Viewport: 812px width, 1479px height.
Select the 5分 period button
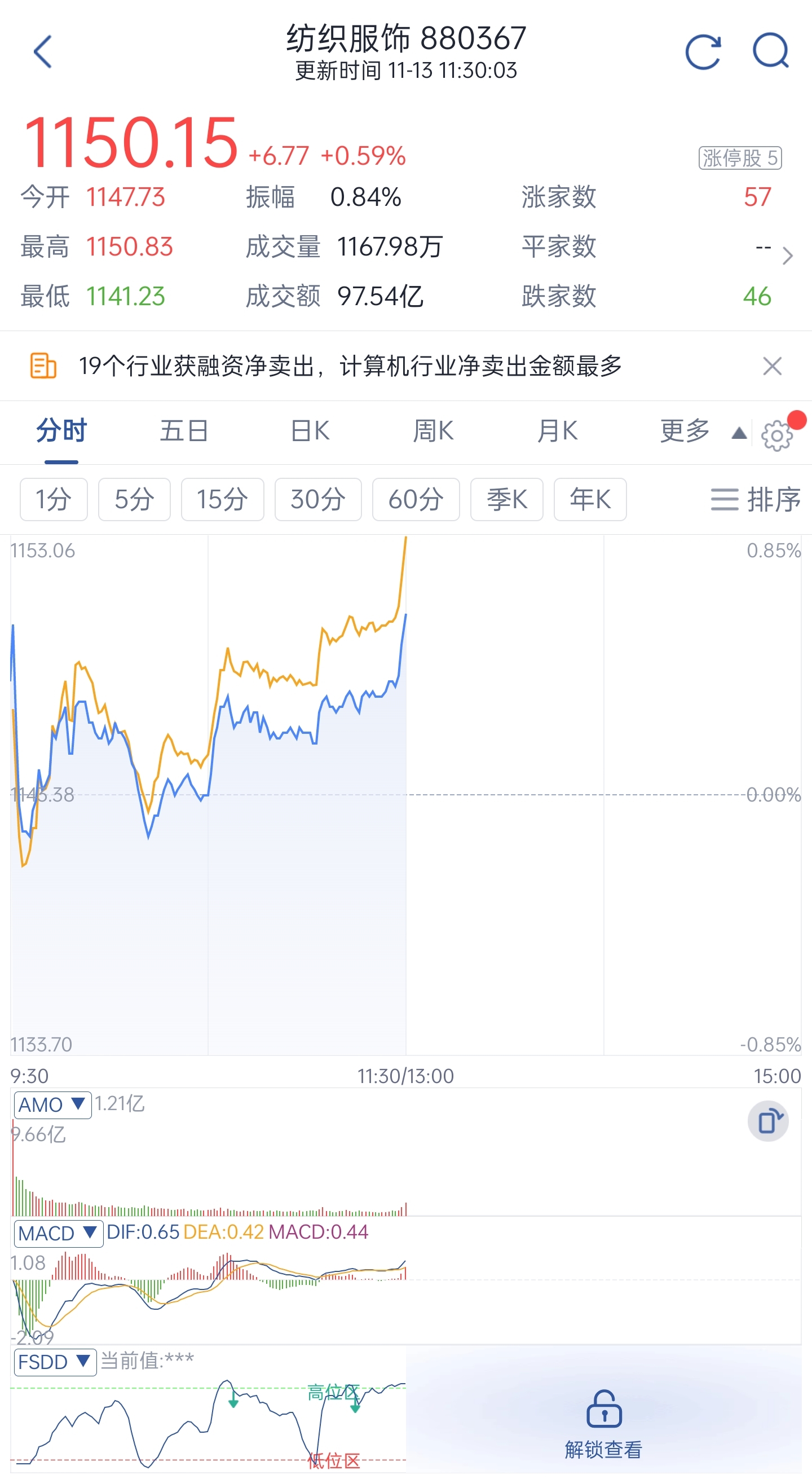[x=134, y=500]
